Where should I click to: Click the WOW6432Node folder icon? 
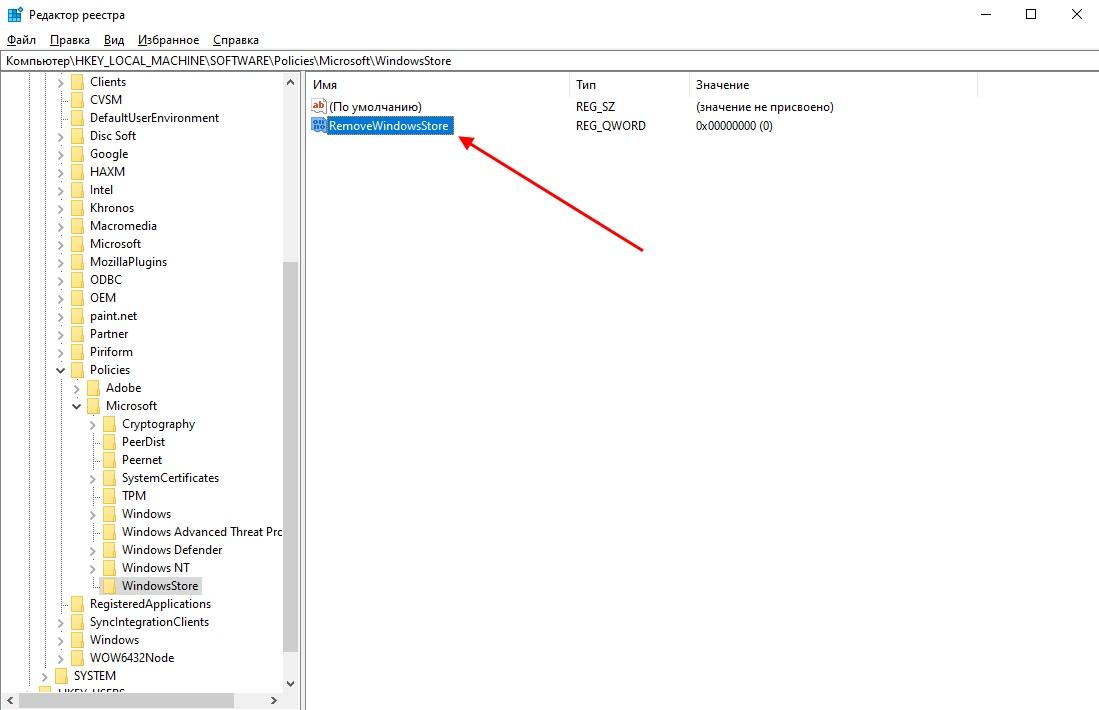tap(77, 658)
